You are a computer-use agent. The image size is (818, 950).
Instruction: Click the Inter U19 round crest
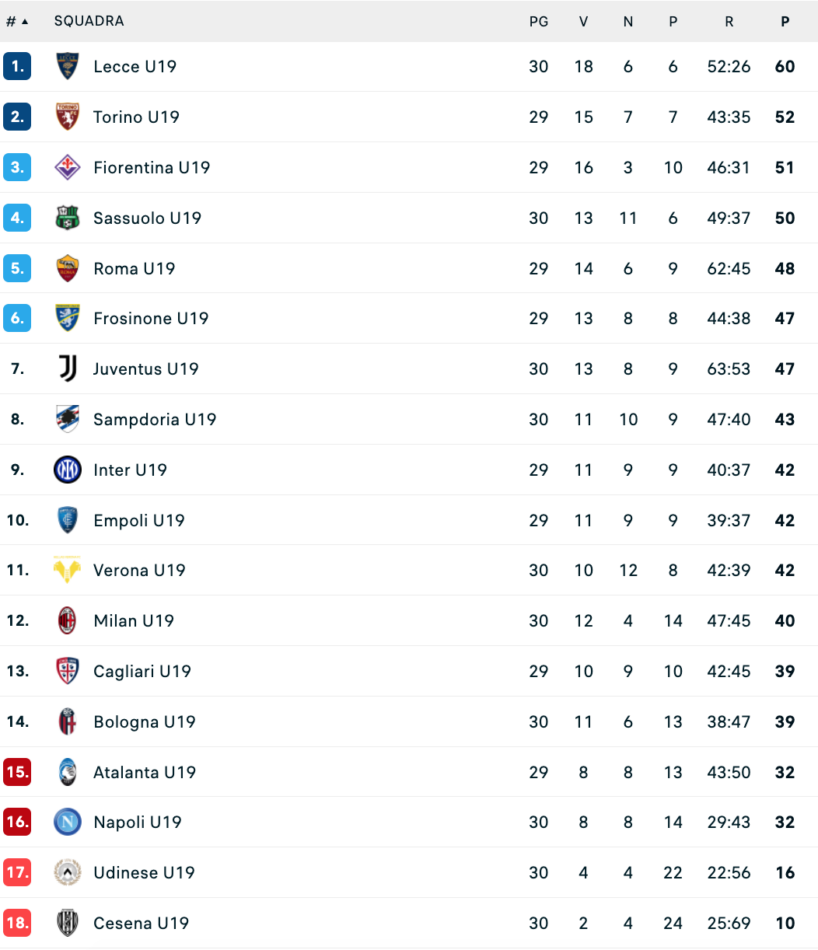point(67,470)
